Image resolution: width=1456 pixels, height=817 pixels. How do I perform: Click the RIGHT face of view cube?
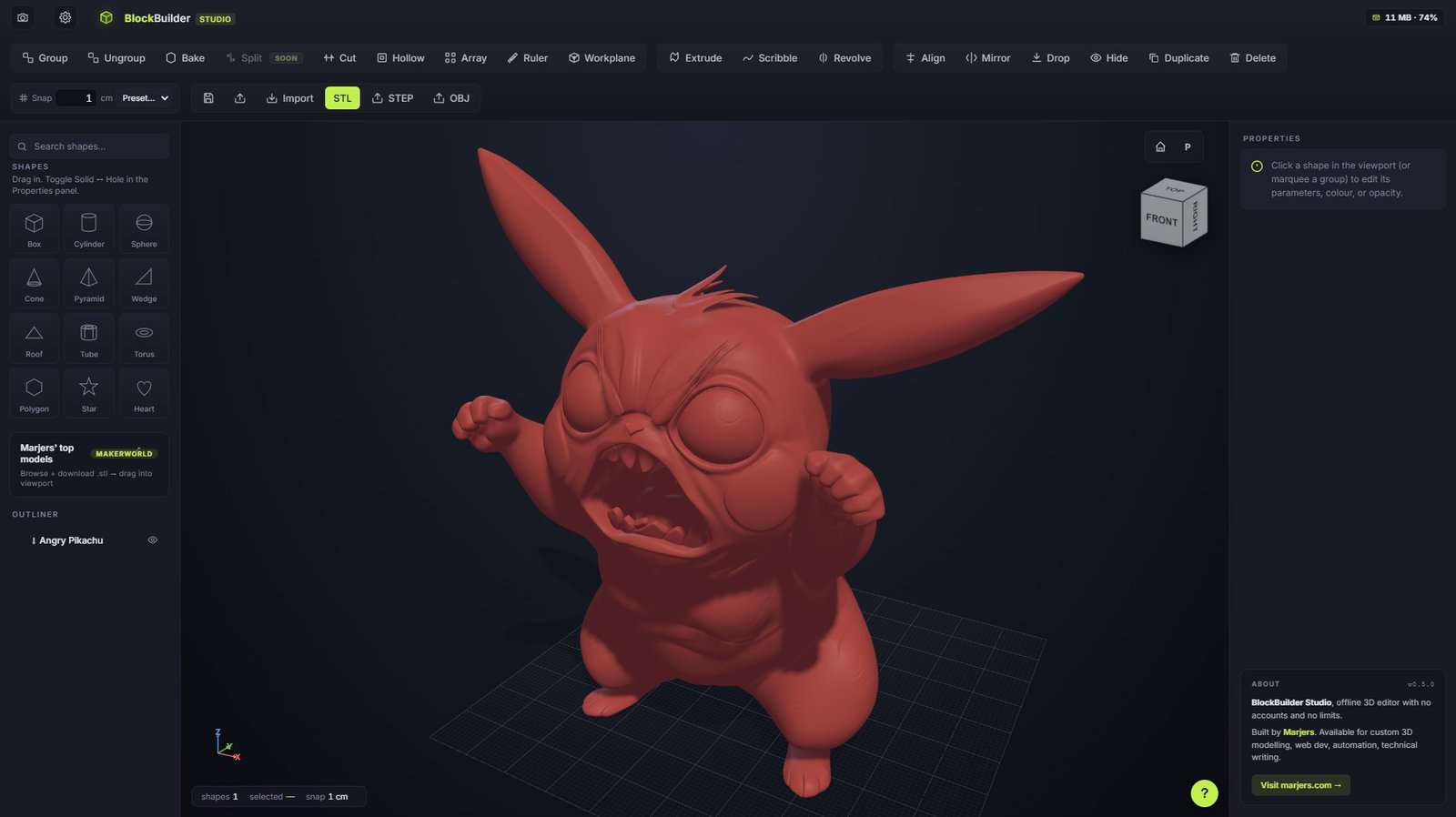pyautogui.click(x=1195, y=217)
